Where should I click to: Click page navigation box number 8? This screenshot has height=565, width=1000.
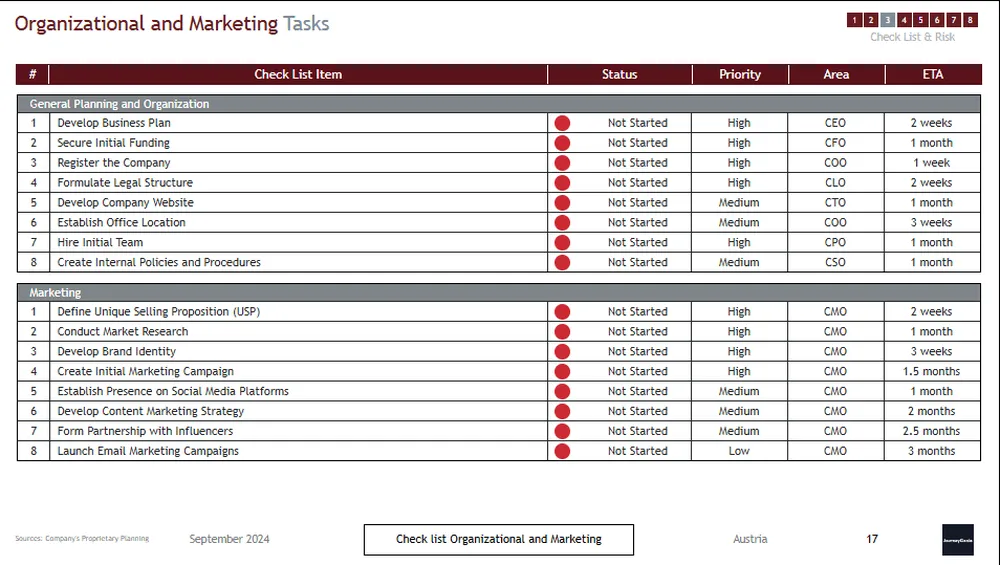coord(970,20)
